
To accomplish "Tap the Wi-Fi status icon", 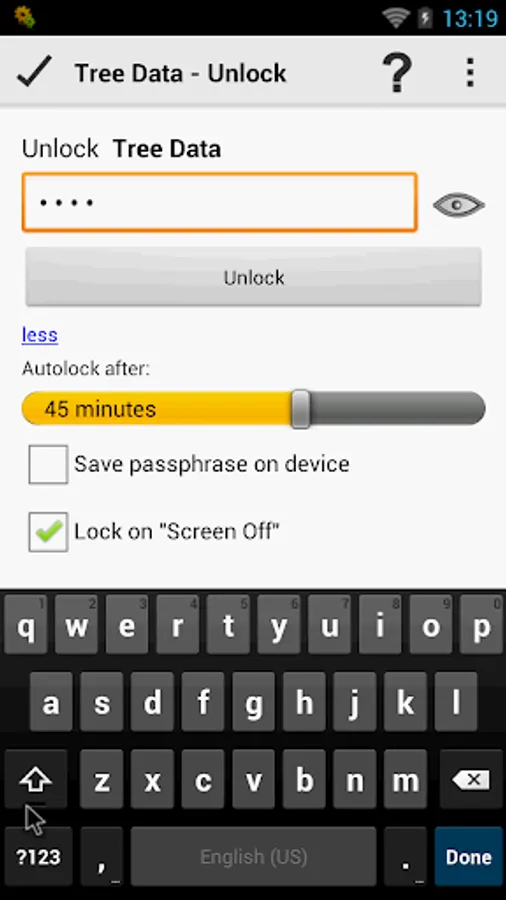I will tap(396, 18).
